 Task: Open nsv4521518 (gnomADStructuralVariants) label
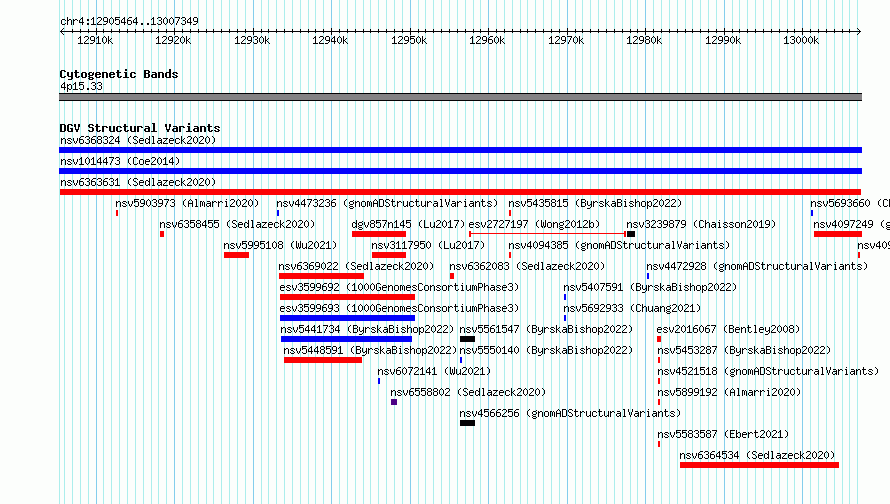click(769, 371)
